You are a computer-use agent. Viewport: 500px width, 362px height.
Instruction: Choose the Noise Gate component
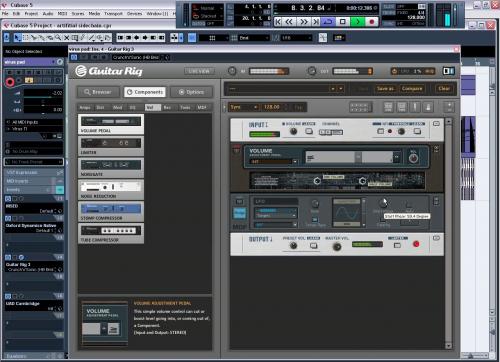(111, 168)
